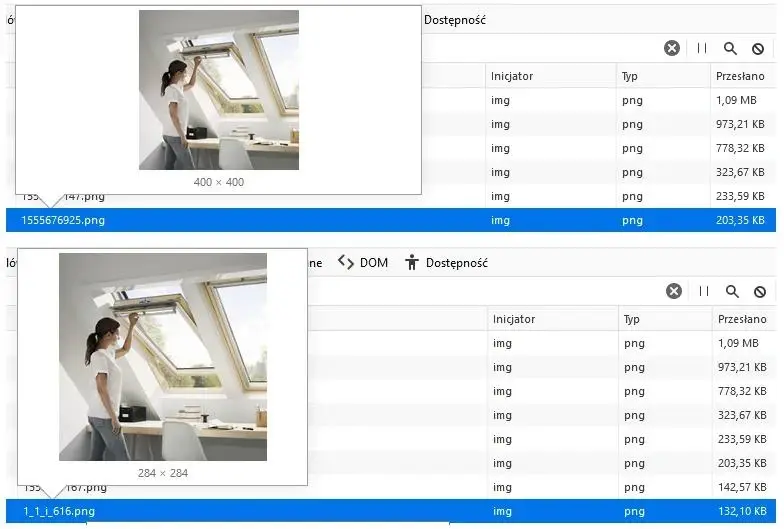Sort by the Inicjator column in the lower panel
This screenshot has width=784, height=529.
(x=552, y=319)
